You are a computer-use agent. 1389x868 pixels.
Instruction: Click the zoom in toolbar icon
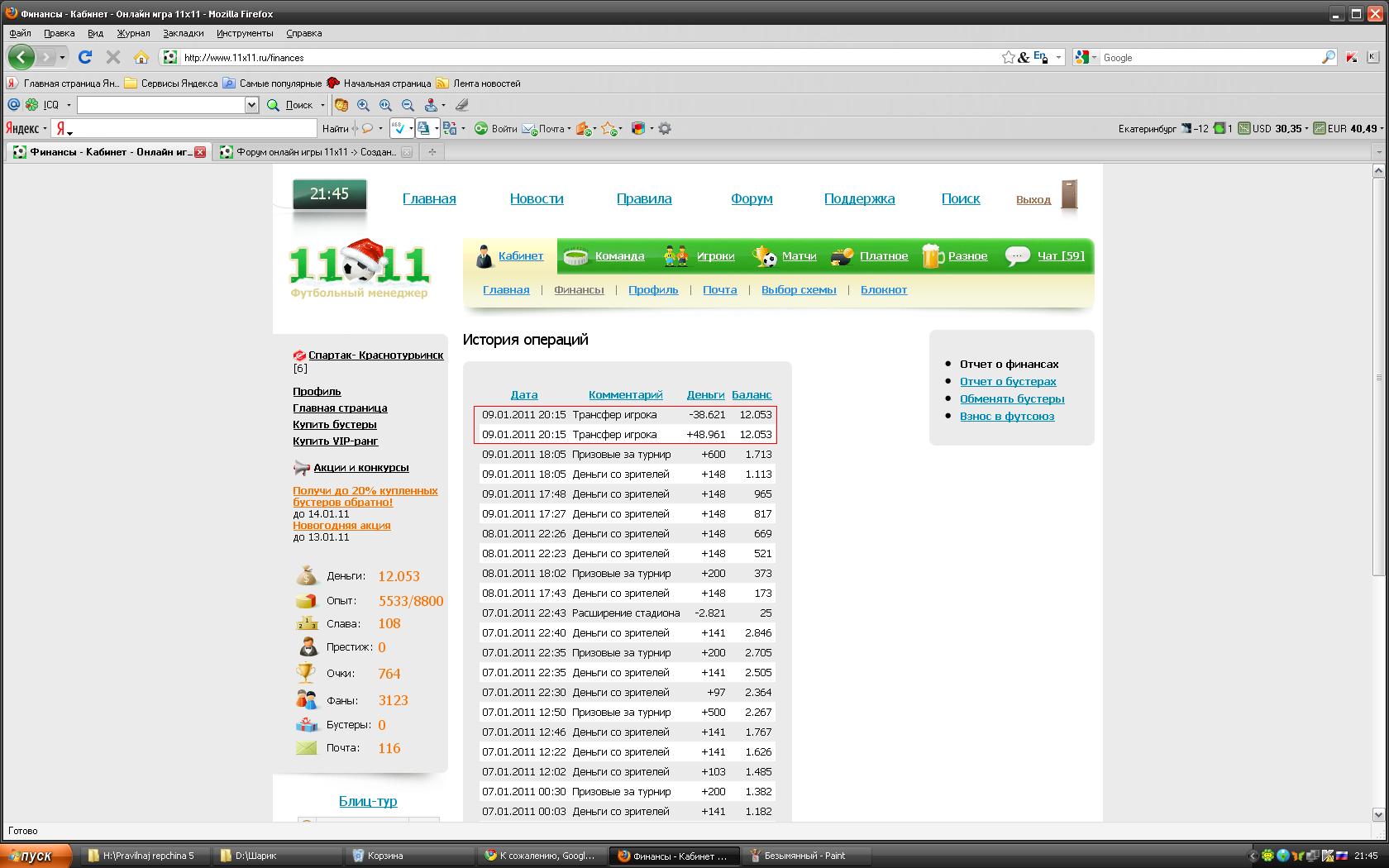(x=364, y=105)
